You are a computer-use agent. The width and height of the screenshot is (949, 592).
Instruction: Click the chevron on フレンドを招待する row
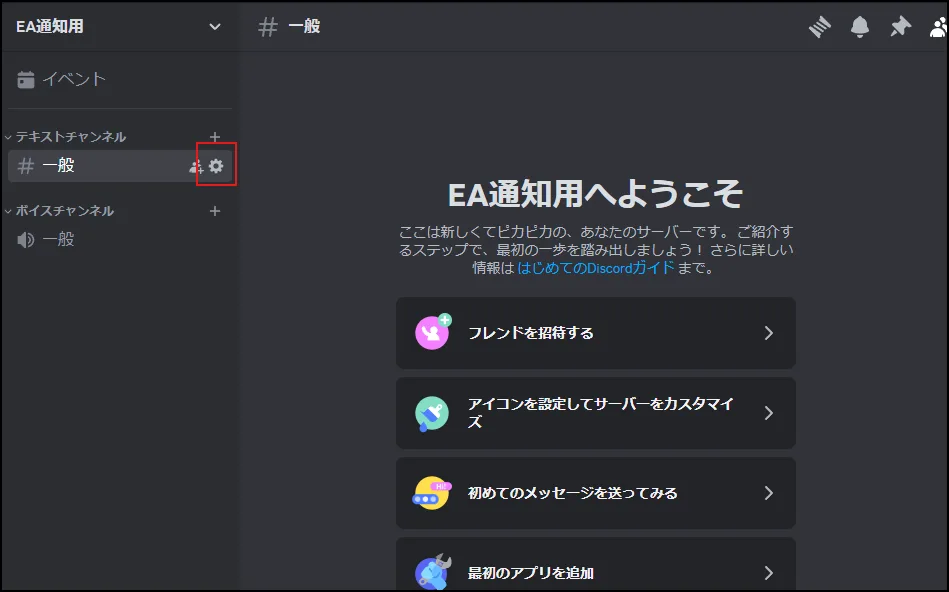769,333
